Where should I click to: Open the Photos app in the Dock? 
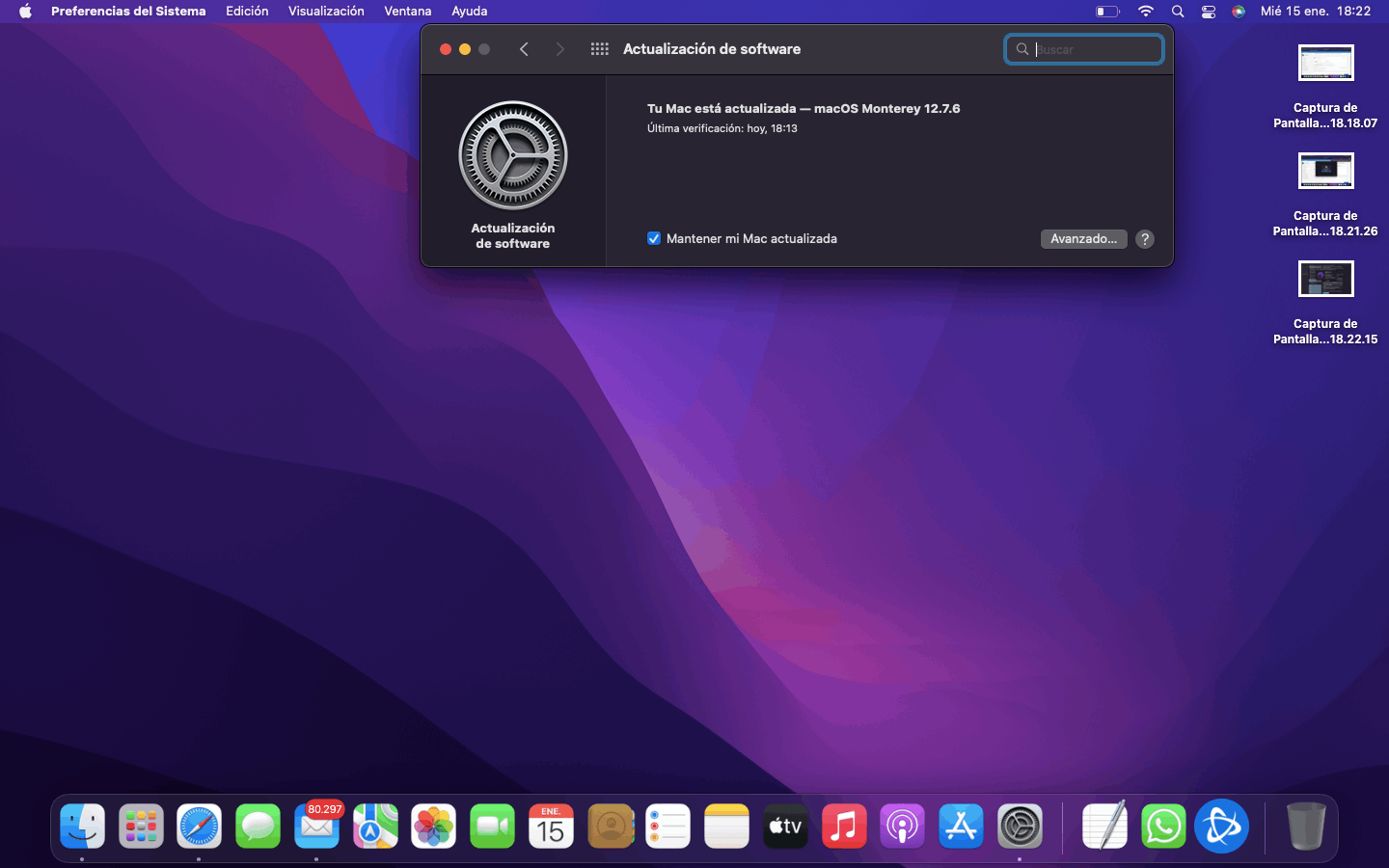tap(433, 827)
